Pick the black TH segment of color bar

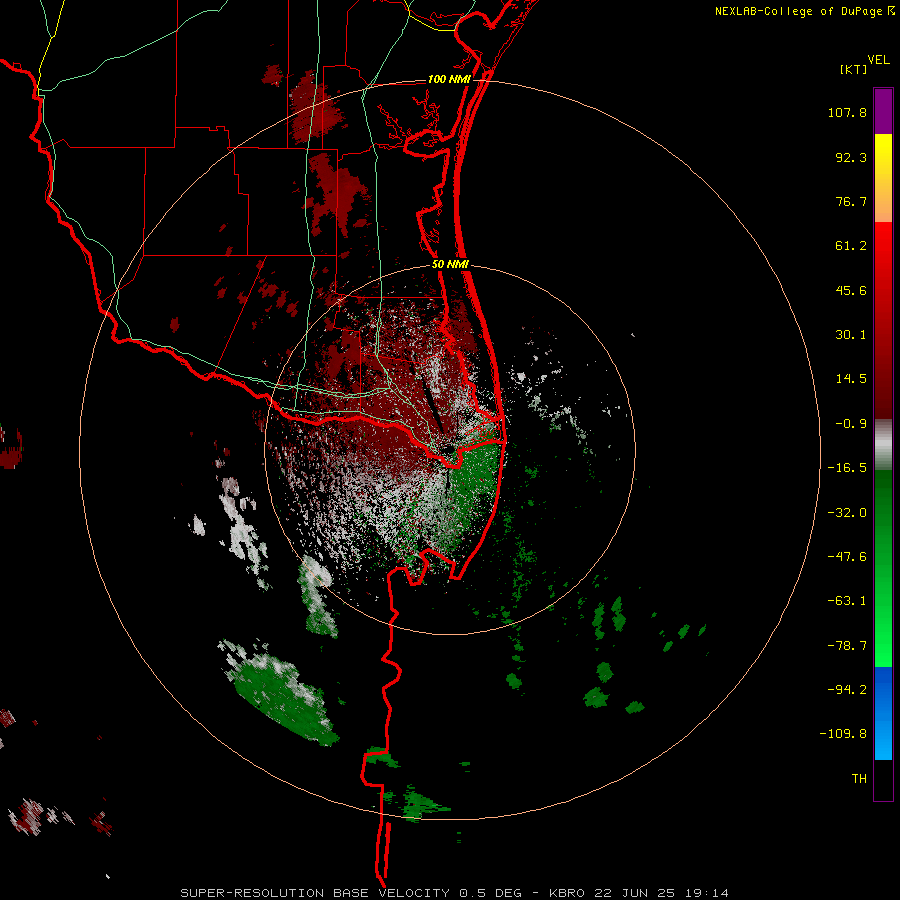[883, 779]
